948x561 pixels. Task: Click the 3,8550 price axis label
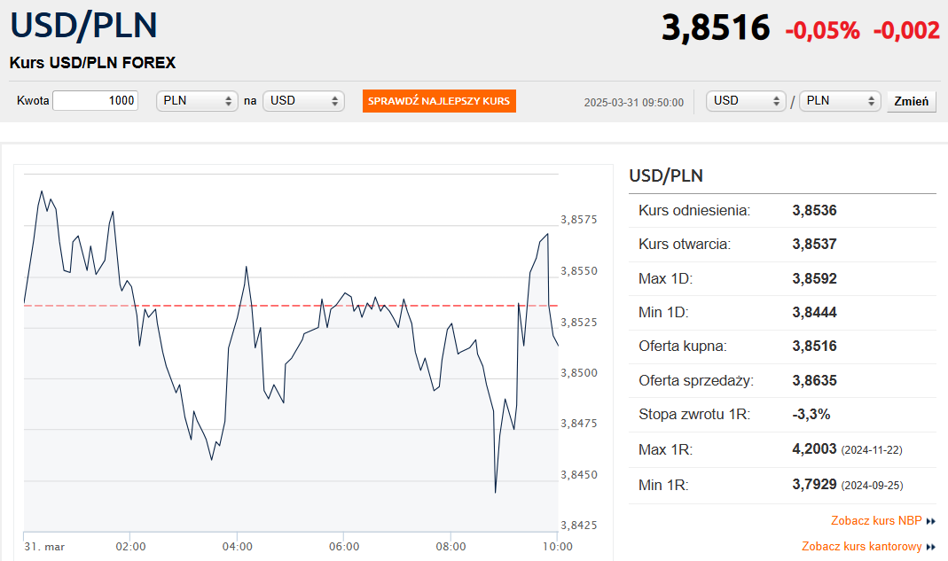[x=579, y=271]
